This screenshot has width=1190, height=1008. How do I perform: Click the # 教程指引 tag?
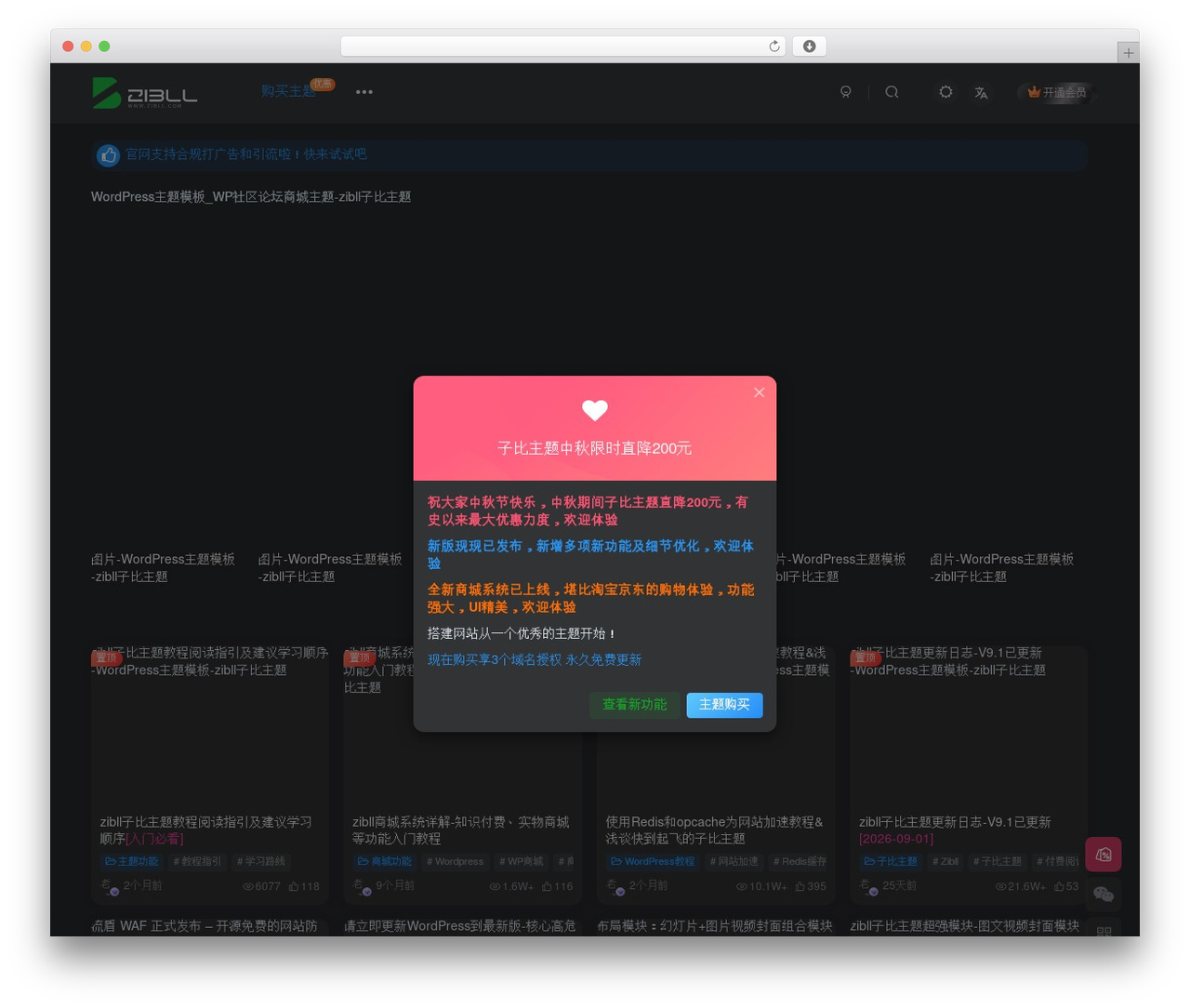click(197, 861)
